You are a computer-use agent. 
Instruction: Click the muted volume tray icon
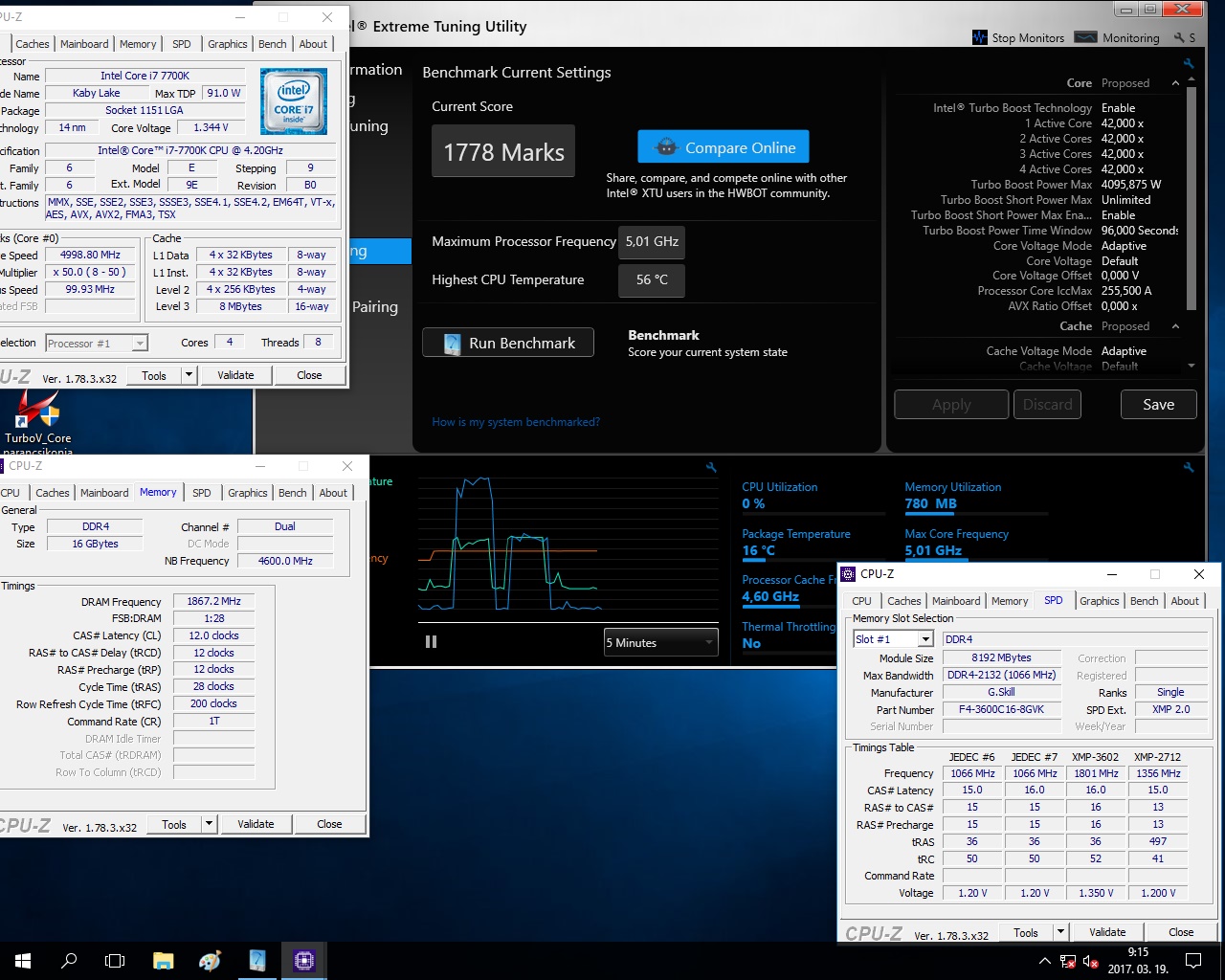1090,961
